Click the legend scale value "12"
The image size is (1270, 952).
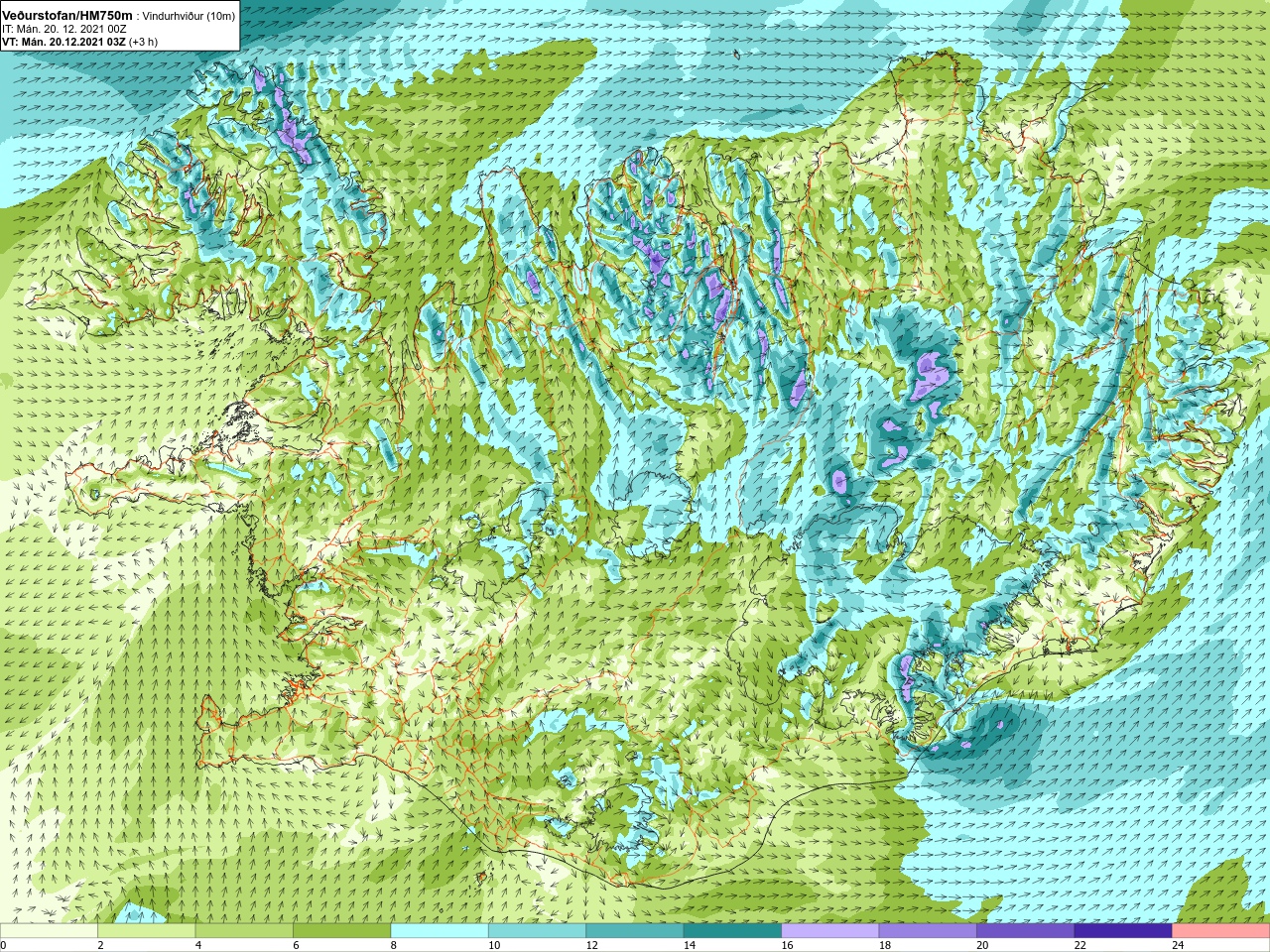(x=591, y=945)
